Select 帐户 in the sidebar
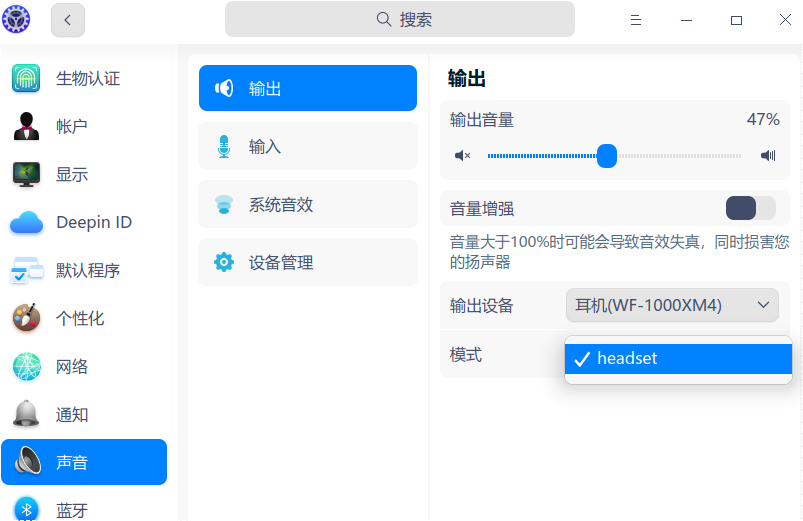 point(84,126)
